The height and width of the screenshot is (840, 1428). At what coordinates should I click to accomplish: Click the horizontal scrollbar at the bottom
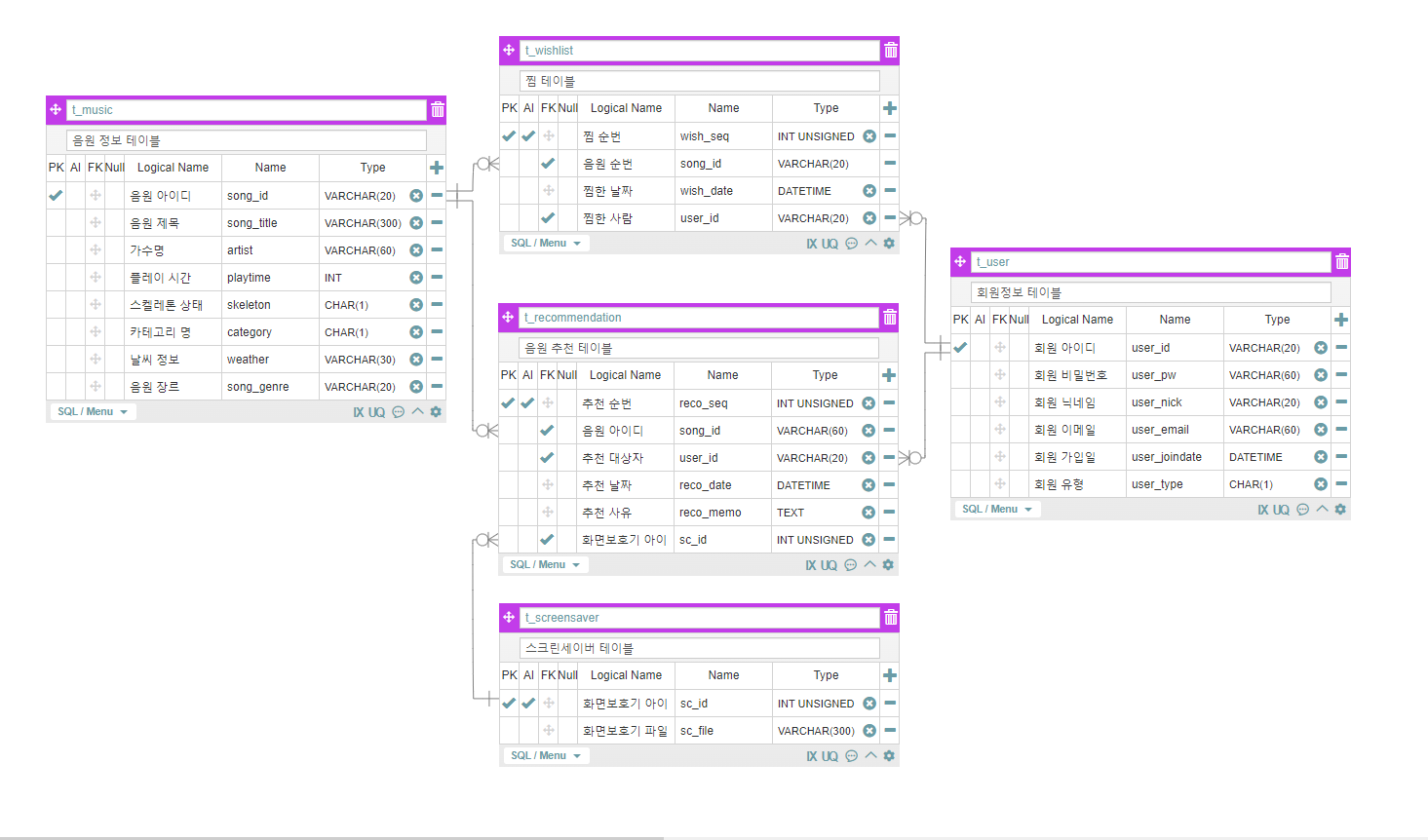331,838
